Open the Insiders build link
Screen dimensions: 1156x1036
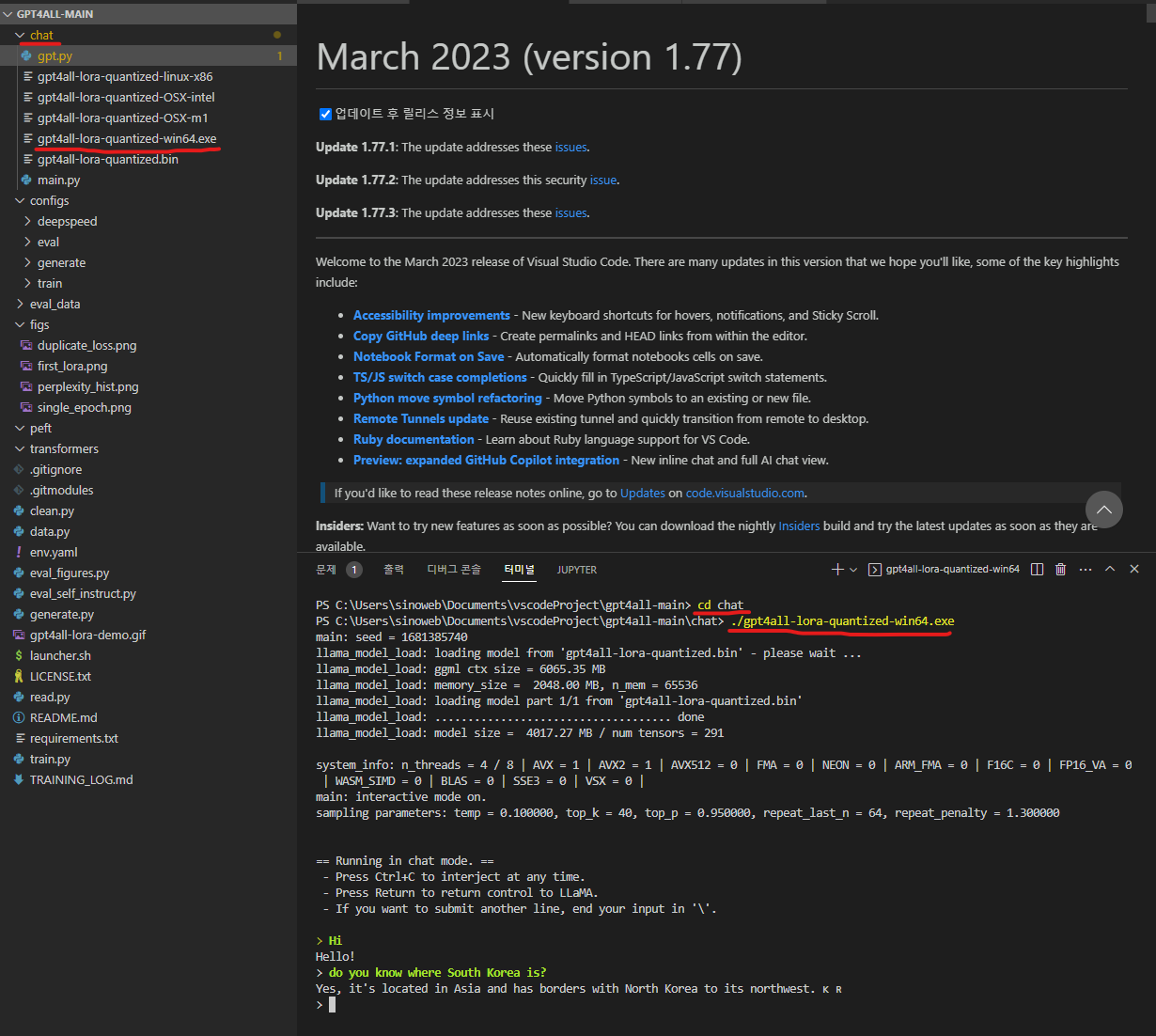click(799, 526)
